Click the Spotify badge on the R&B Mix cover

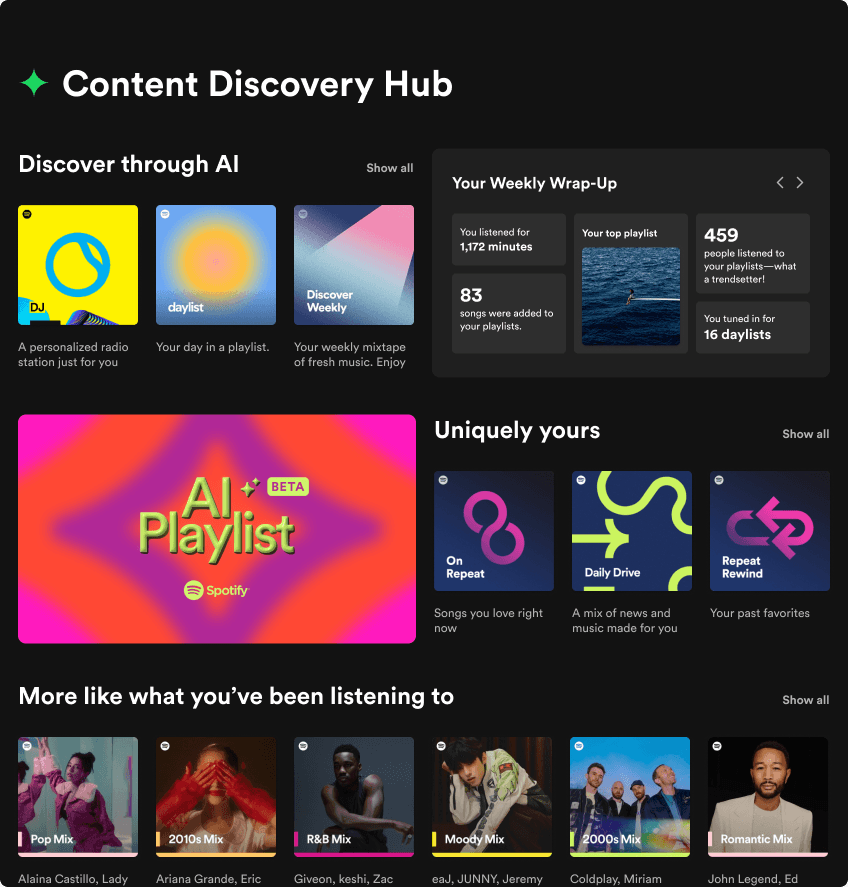[x=303, y=746]
